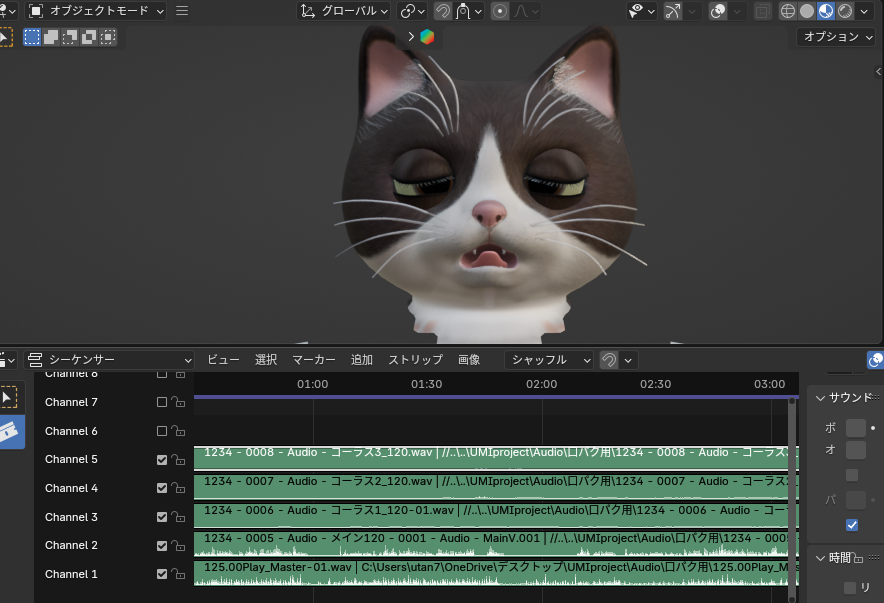Screen dimensions: 884x603
Task: Select the intersect selection mode icon
Action: pyautogui.click(x=108, y=37)
